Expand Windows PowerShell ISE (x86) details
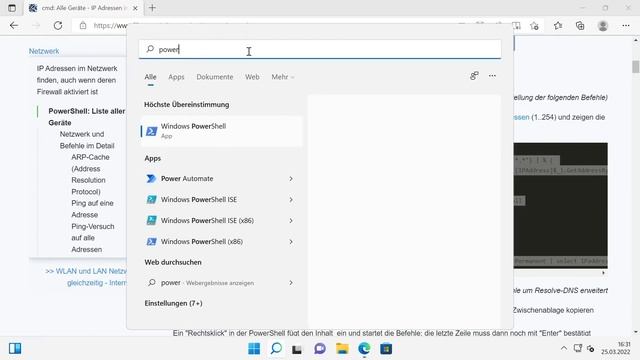The width and height of the screenshot is (640, 360). (291, 220)
